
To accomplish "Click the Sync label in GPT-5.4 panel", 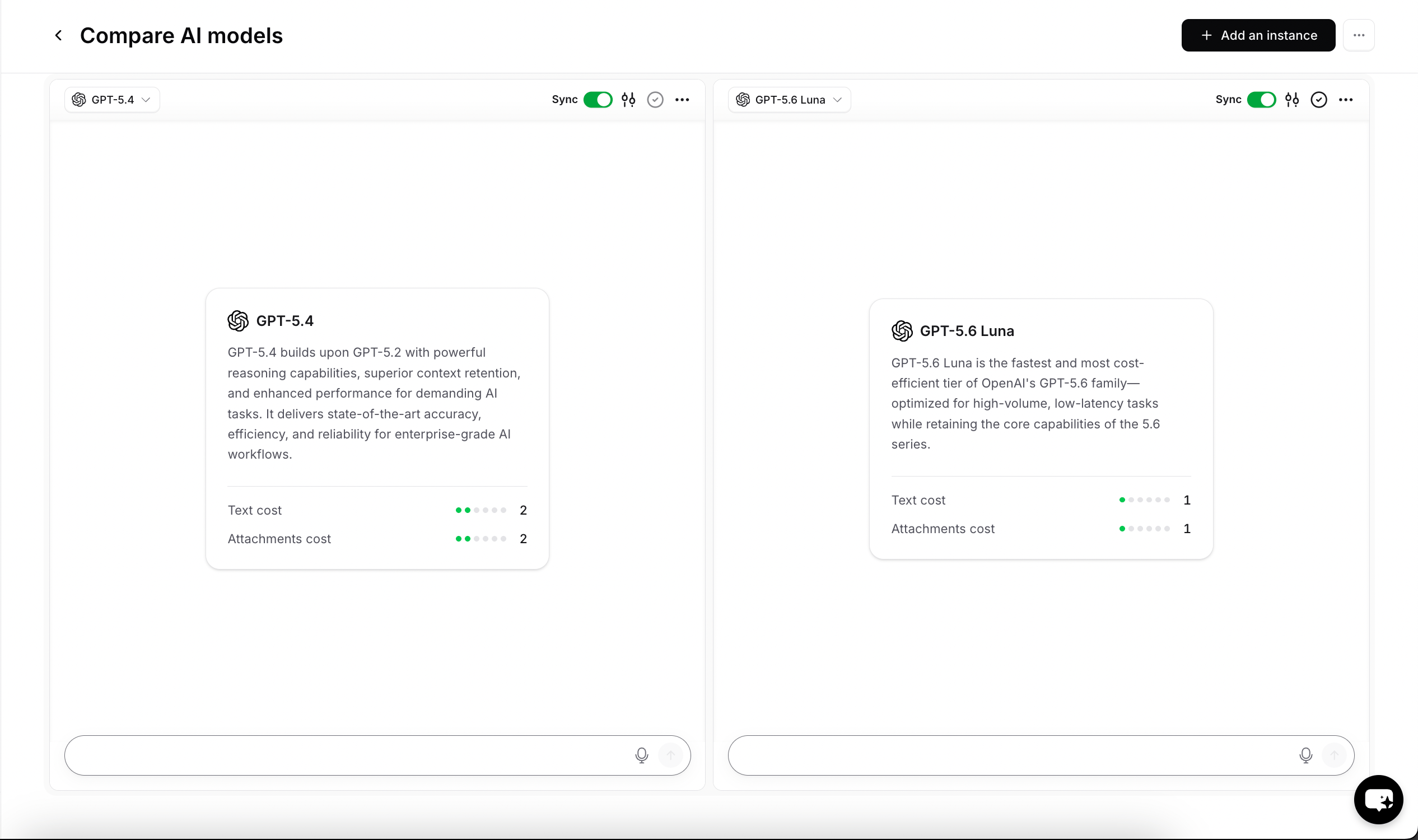I will click(565, 100).
